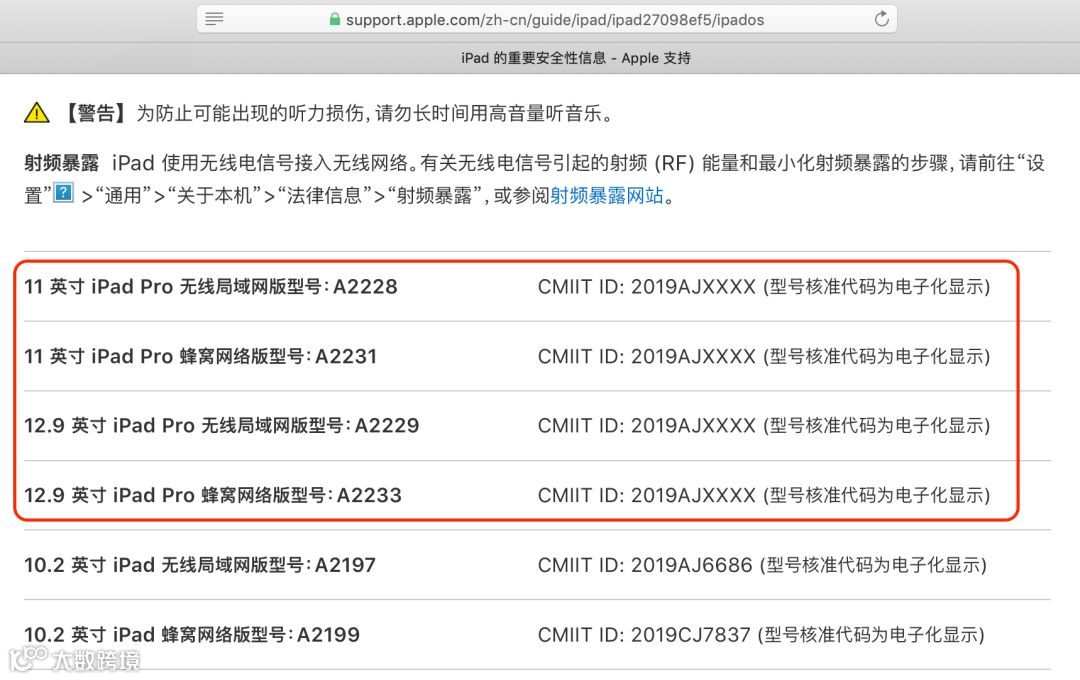Click the green padlock security icon
1080x680 pixels.
click(335, 19)
